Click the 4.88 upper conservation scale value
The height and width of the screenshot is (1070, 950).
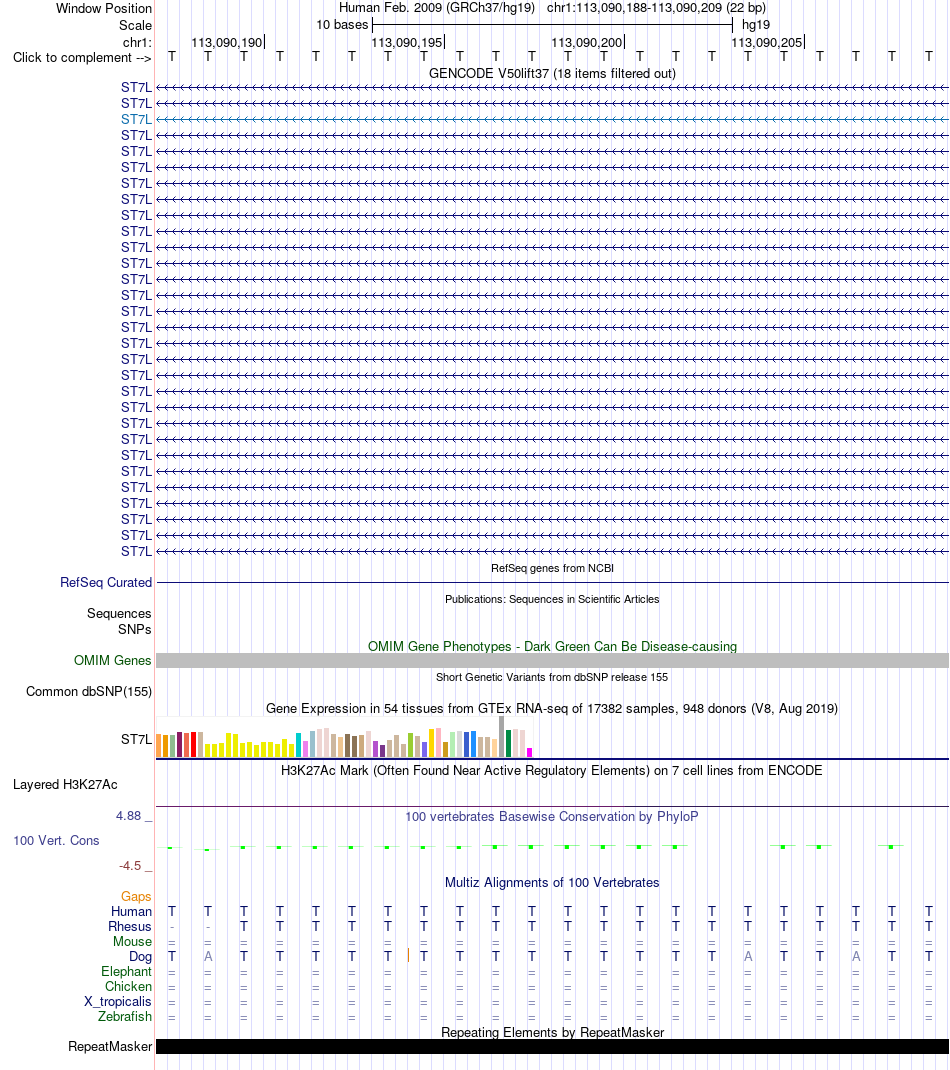coord(128,816)
